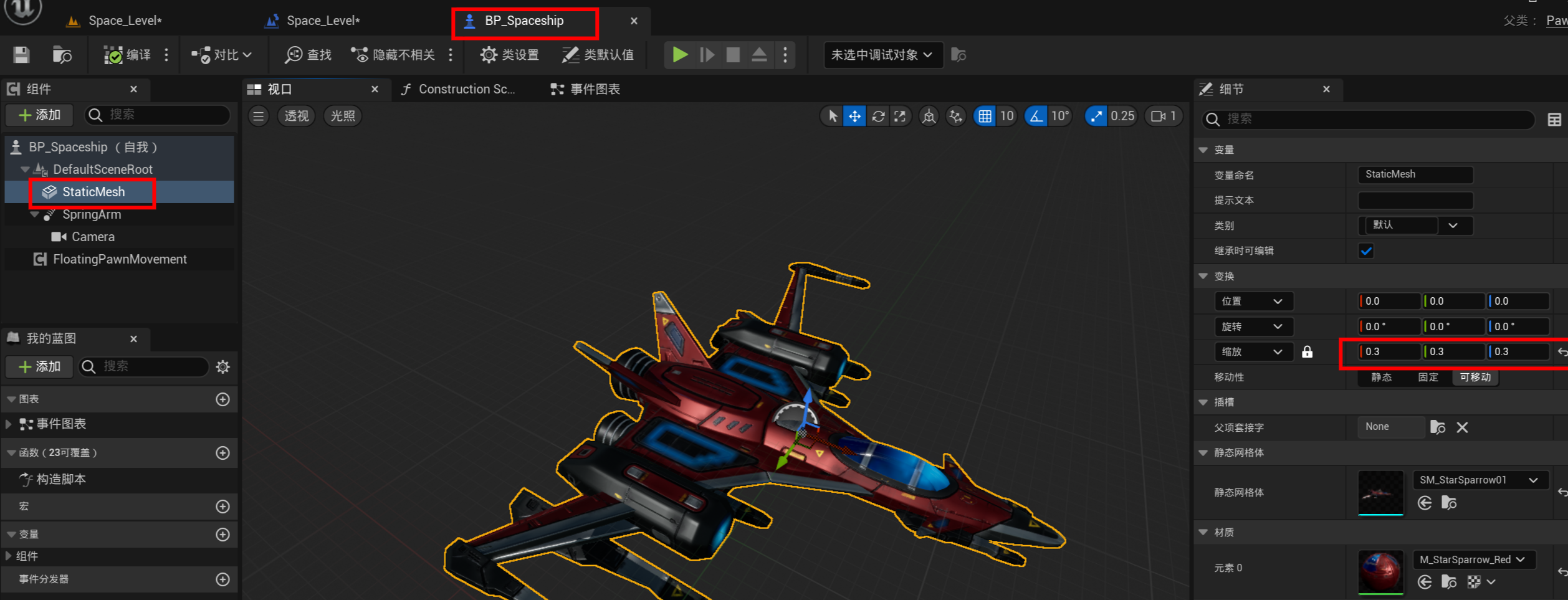Collapse the SpringArm tree node
1568x600 pixels.
pos(35,214)
